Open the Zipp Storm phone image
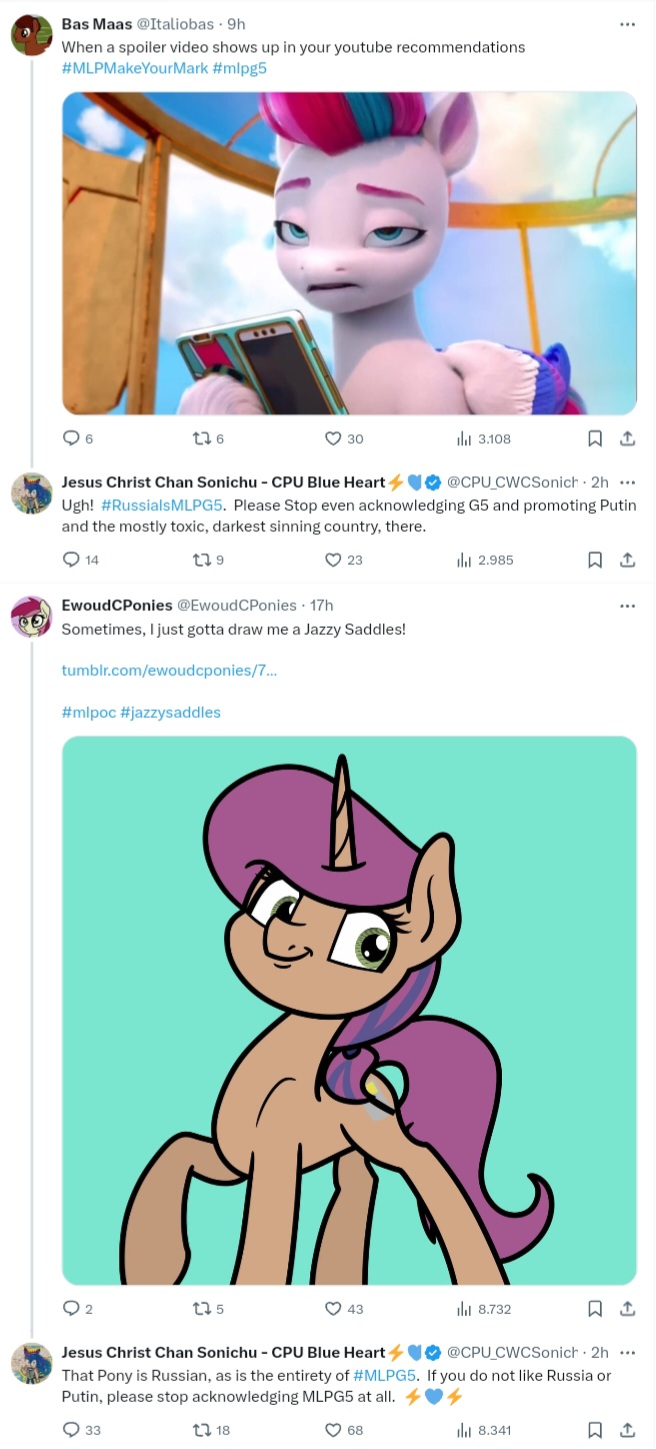 (349, 253)
